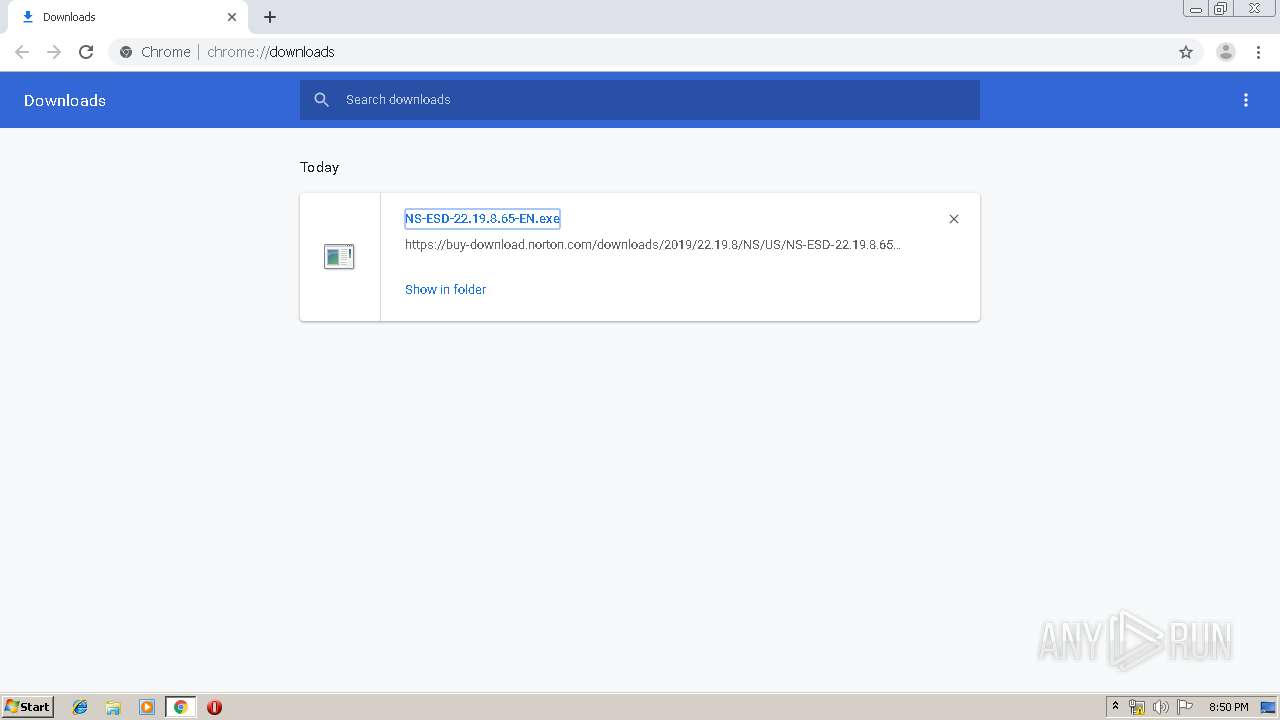The height and width of the screenshot is (720, 1280).
Task: Click the red shield taskbar icon
Action: [214, 707]
